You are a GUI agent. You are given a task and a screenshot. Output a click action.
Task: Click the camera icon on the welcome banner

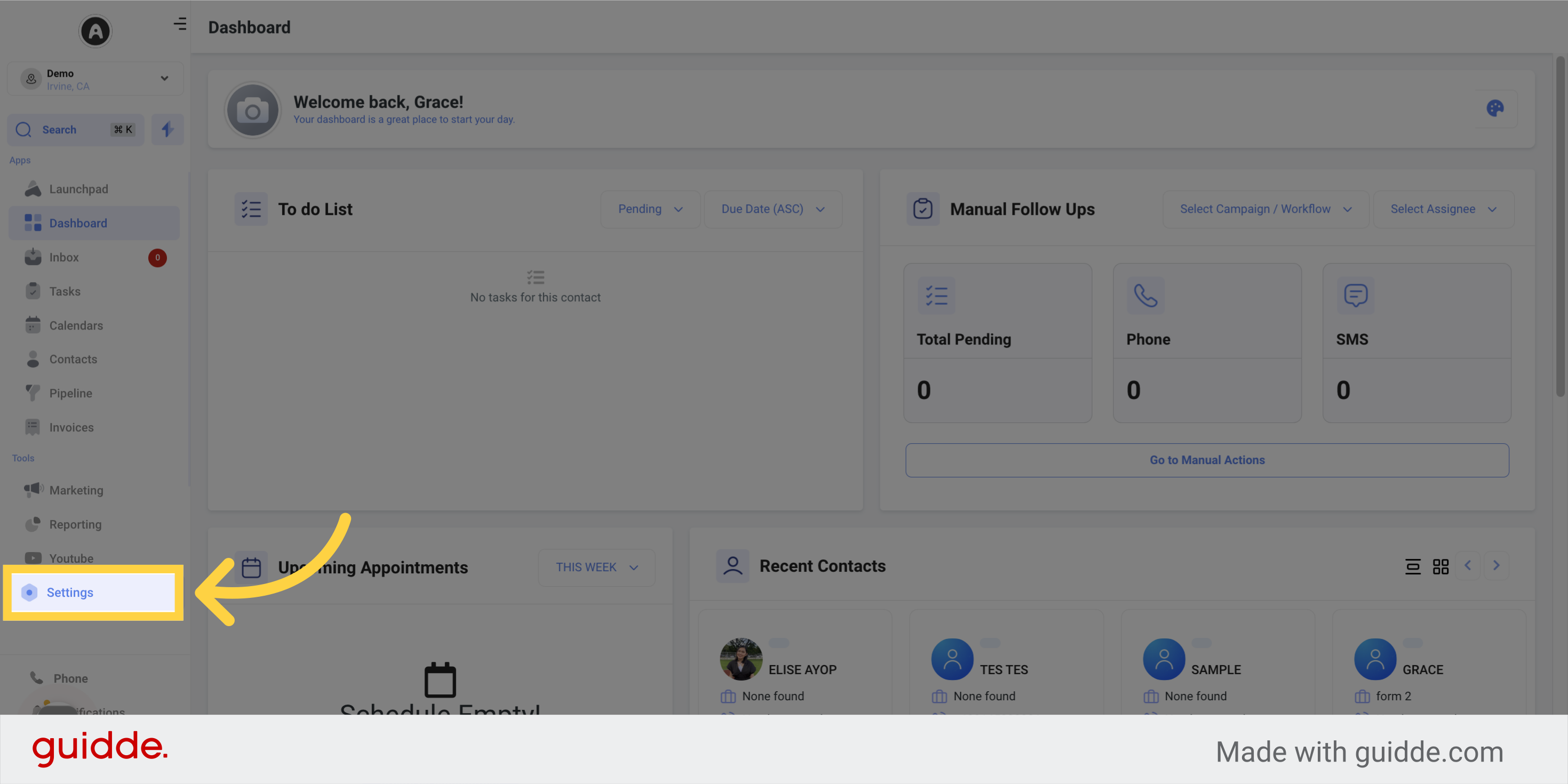252,110
